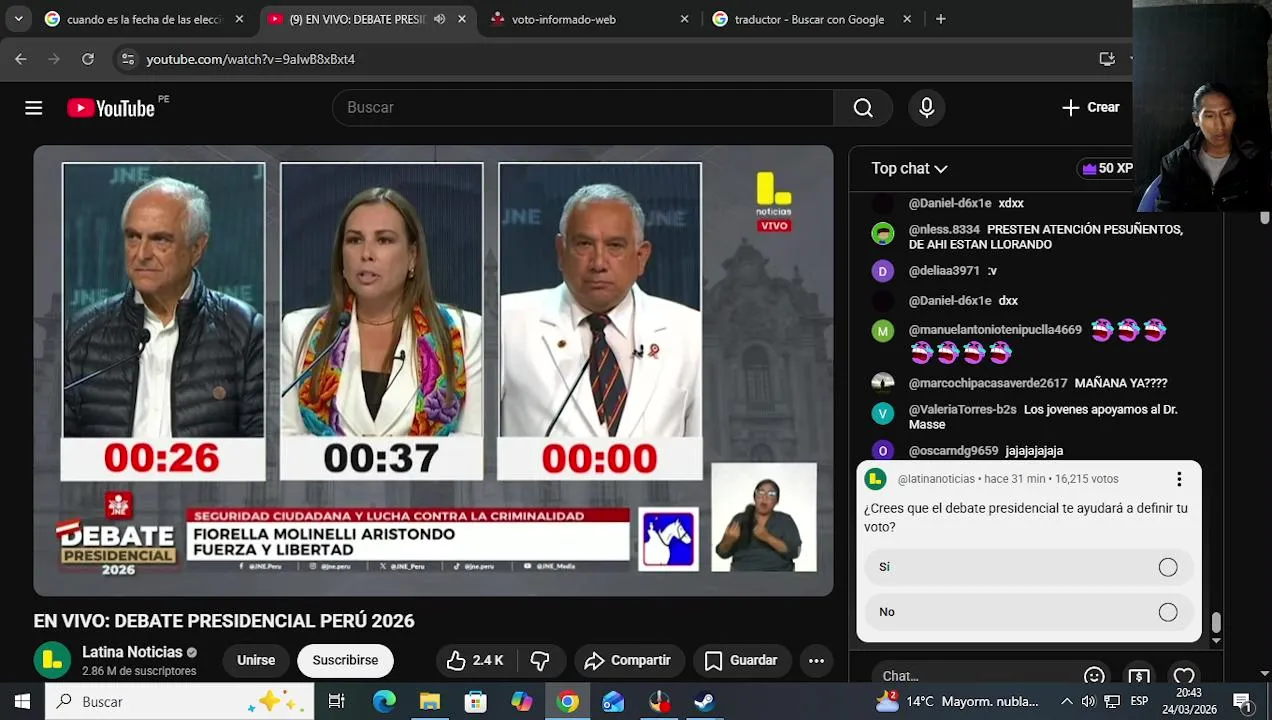Open File Explorer from the taskbar
Viewport: 1272px width, 720px height.
coord(430,702)
